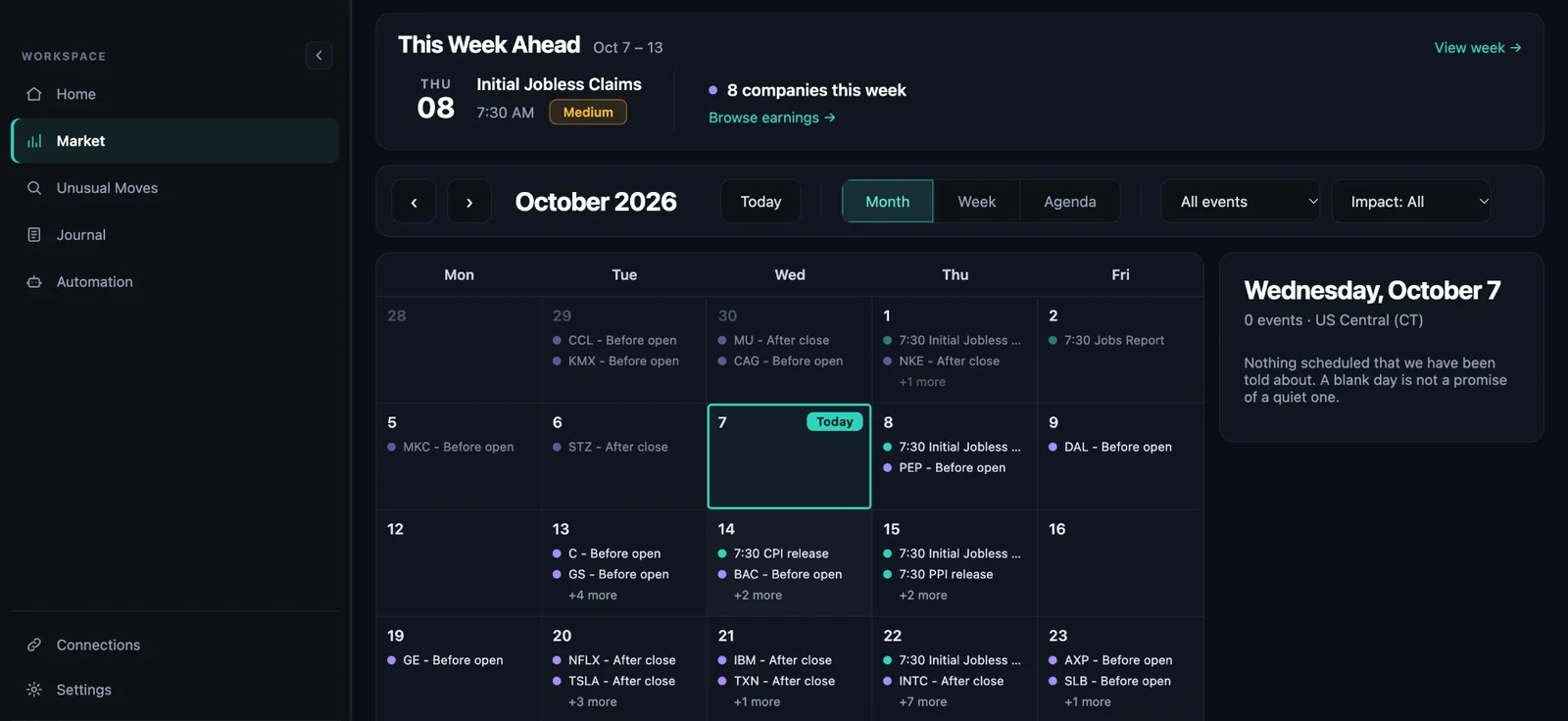Go to next month
Screen dimensions: 1568x721
[469, 202]
